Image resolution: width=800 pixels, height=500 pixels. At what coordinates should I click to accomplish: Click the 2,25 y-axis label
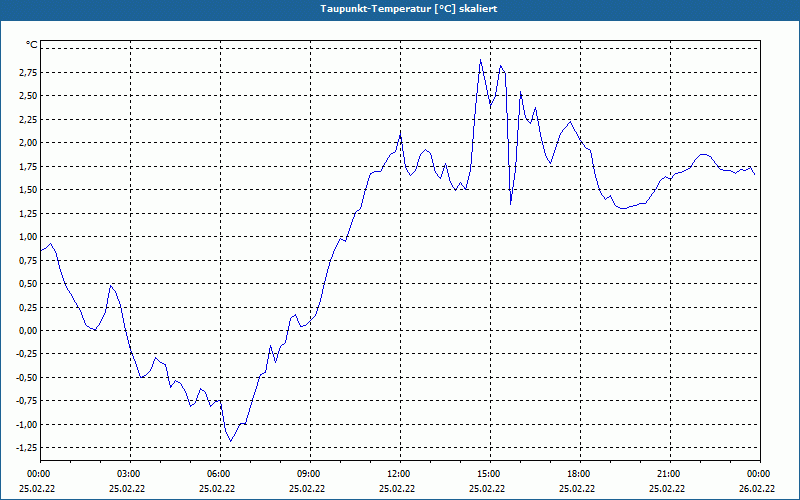29,119
